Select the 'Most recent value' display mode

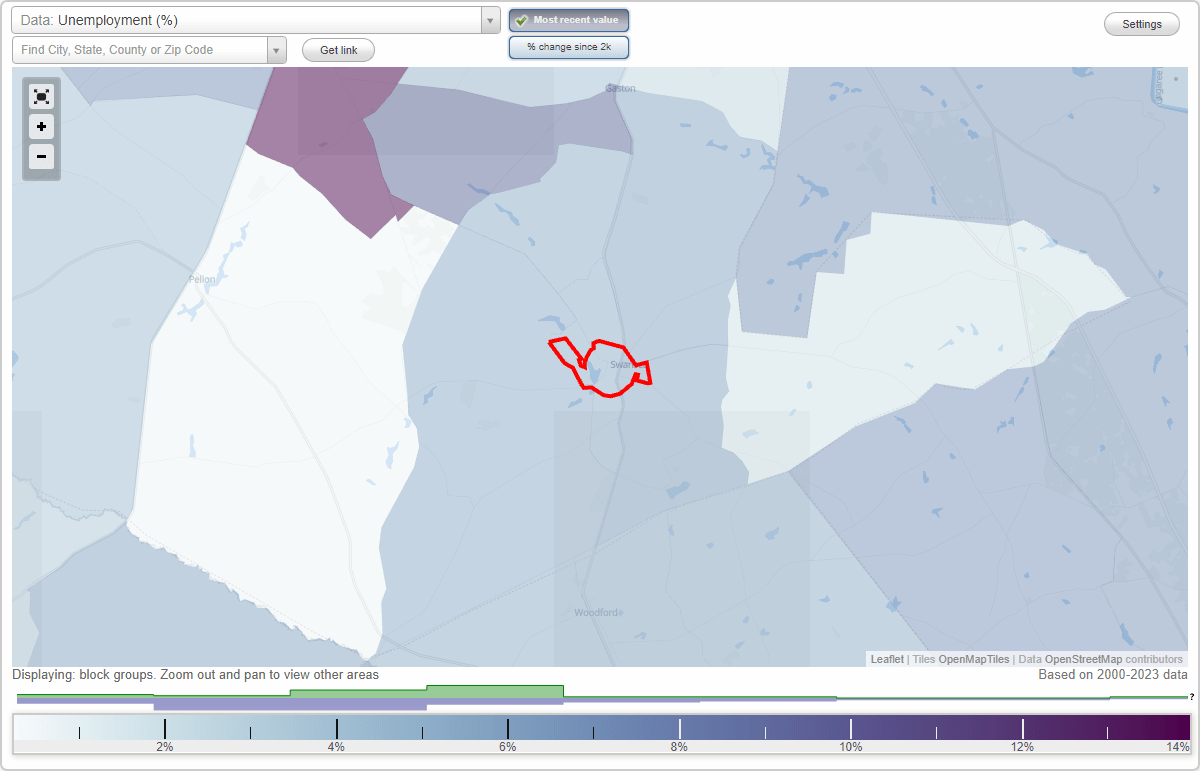[569, 20]
